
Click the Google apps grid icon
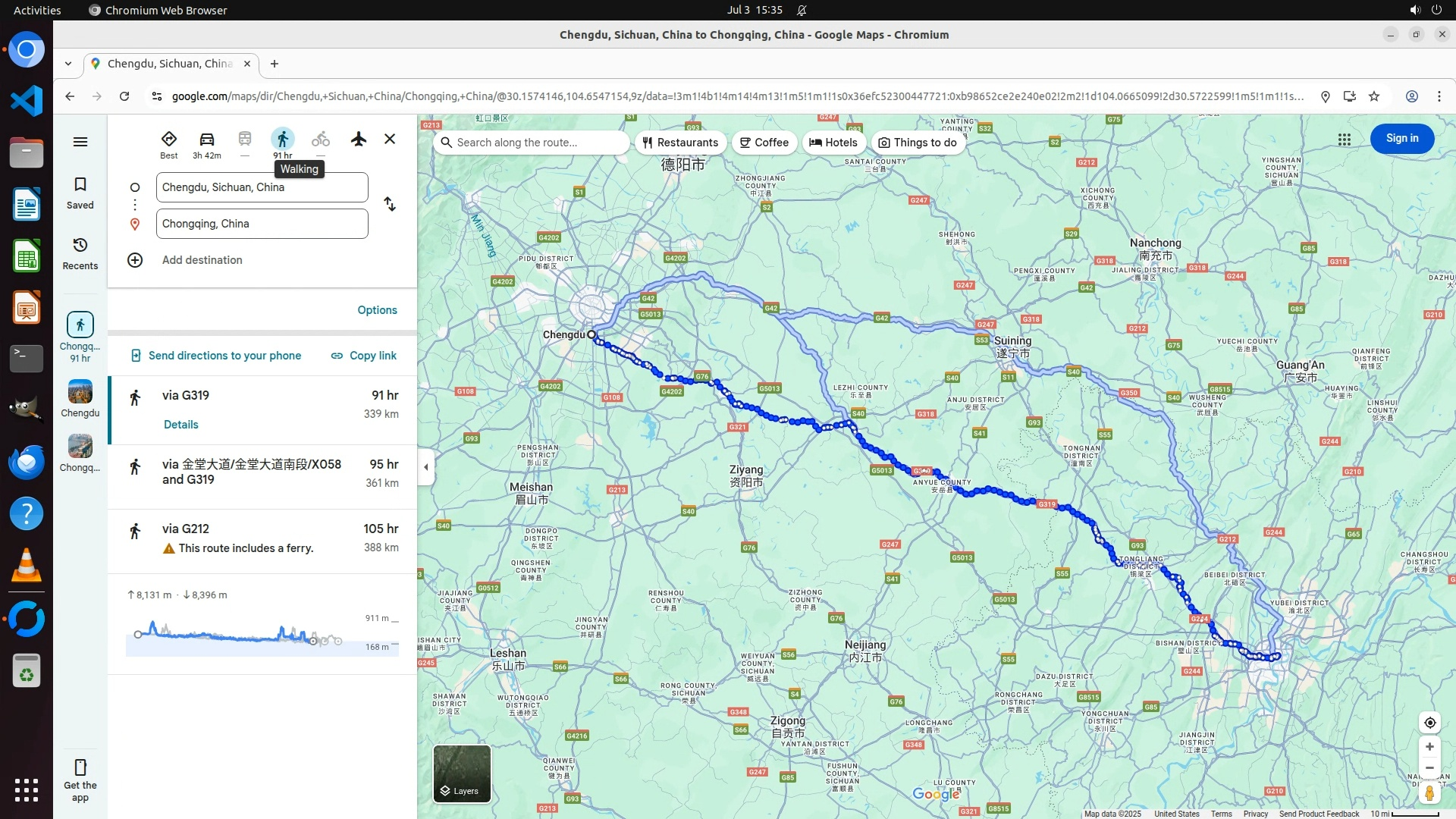pos(1344,140)
